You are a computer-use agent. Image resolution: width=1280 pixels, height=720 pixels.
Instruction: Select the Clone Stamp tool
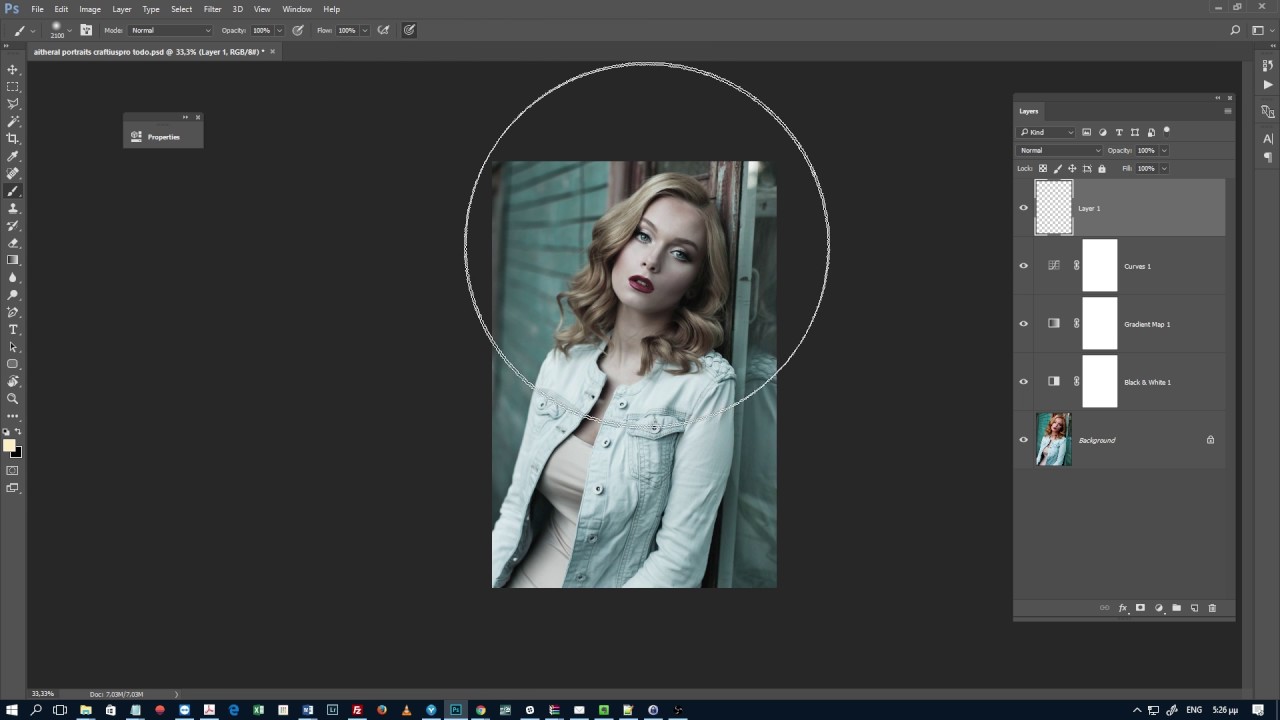click(x=13, y=208)
